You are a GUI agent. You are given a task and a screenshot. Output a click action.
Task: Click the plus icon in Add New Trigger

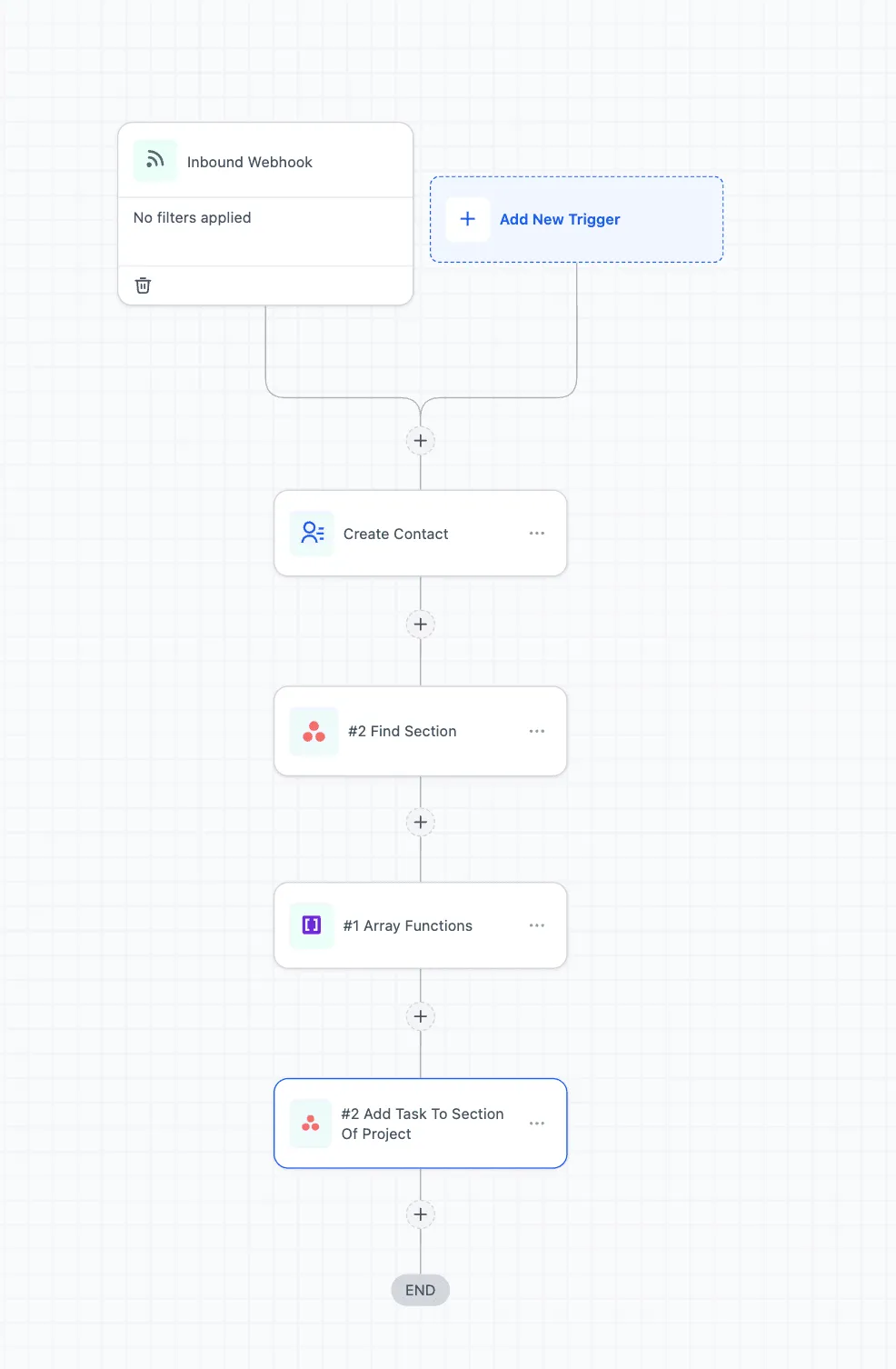click(468, 219)
